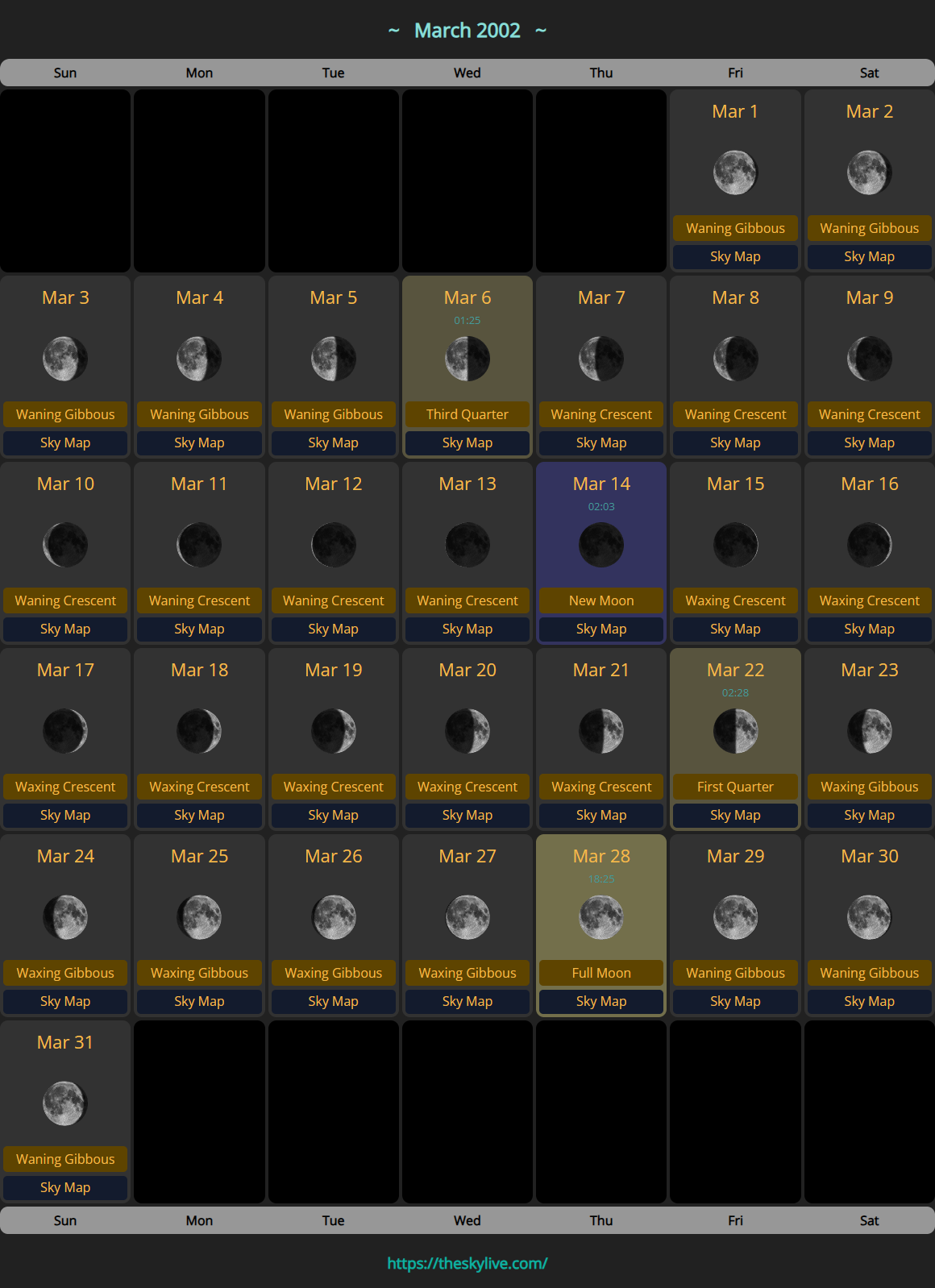
Task: Open Mar 31 Sky Map
Action: 65,1187
